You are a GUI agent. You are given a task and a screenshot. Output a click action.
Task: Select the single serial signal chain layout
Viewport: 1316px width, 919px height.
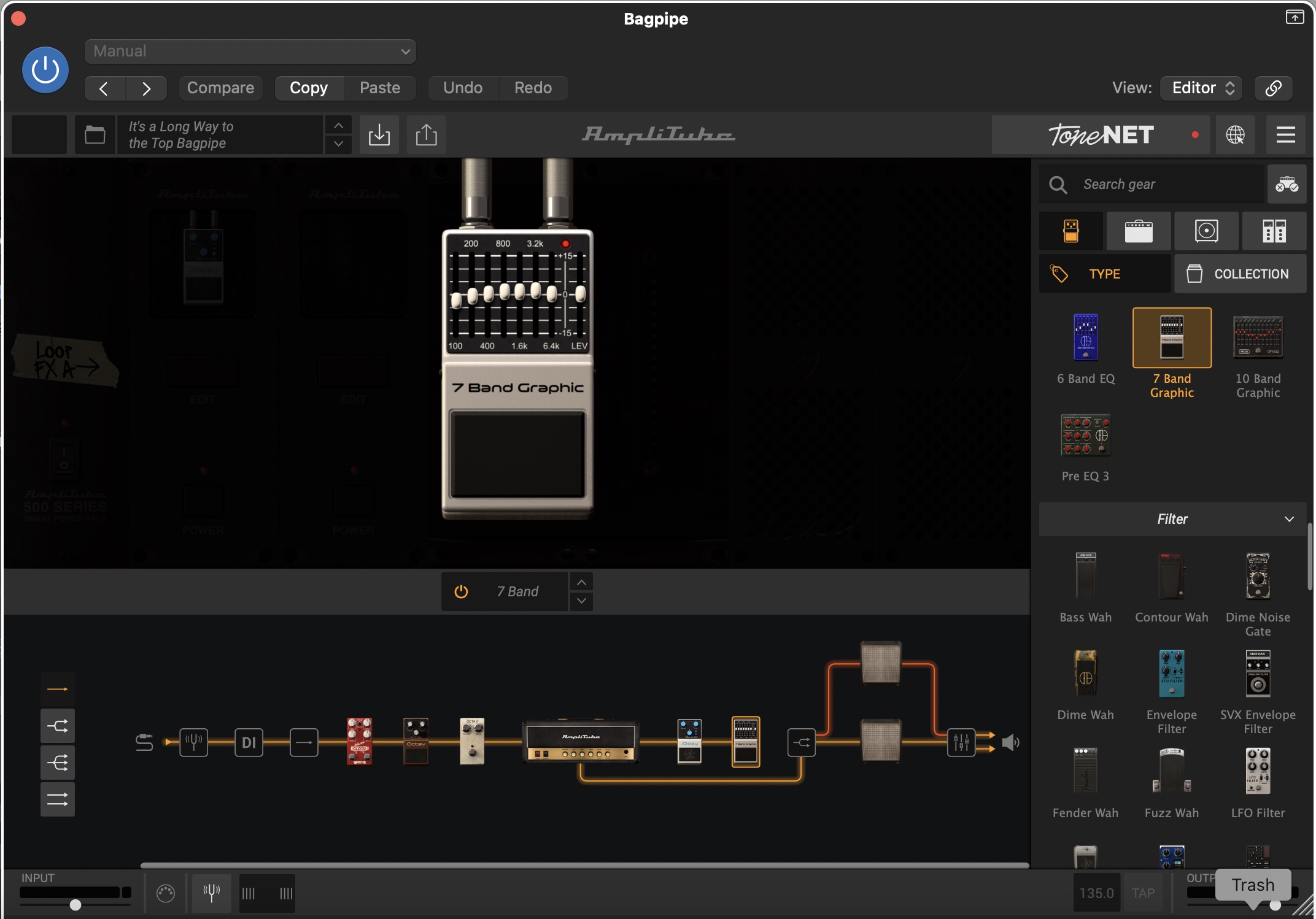click(x=58, y=689)
